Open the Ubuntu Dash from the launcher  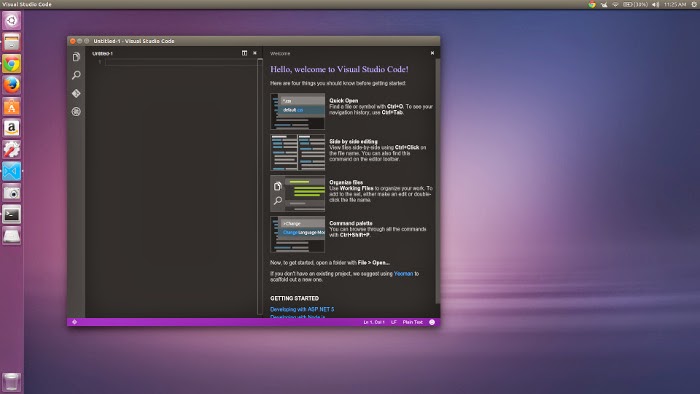(12, 21)
